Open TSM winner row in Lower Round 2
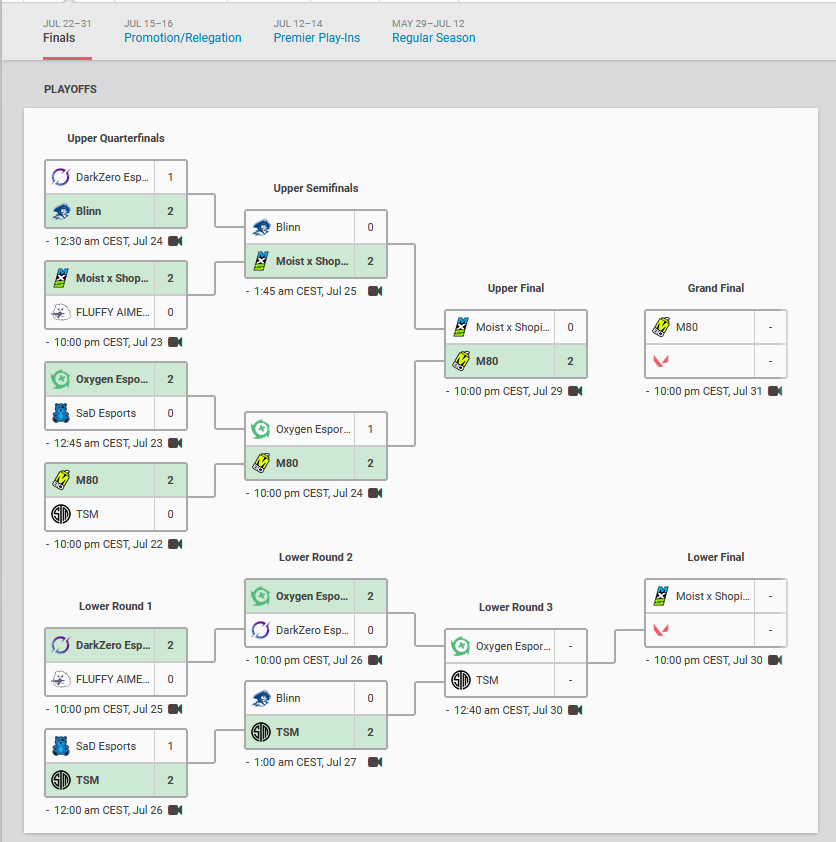This screenshot has height=842, width=836. pyautogui.click(x=316, y=732)
